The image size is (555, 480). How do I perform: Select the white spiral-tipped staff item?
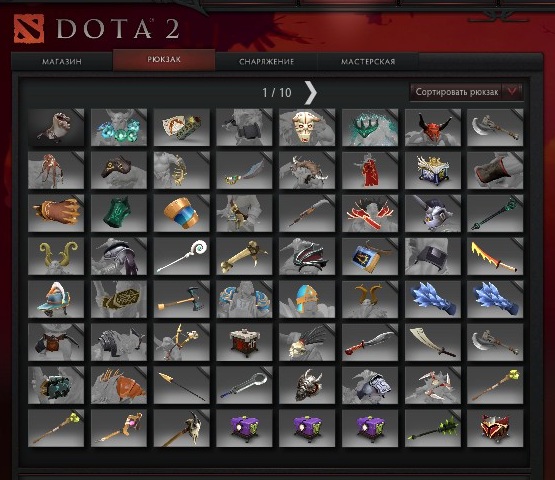(182, 256)
